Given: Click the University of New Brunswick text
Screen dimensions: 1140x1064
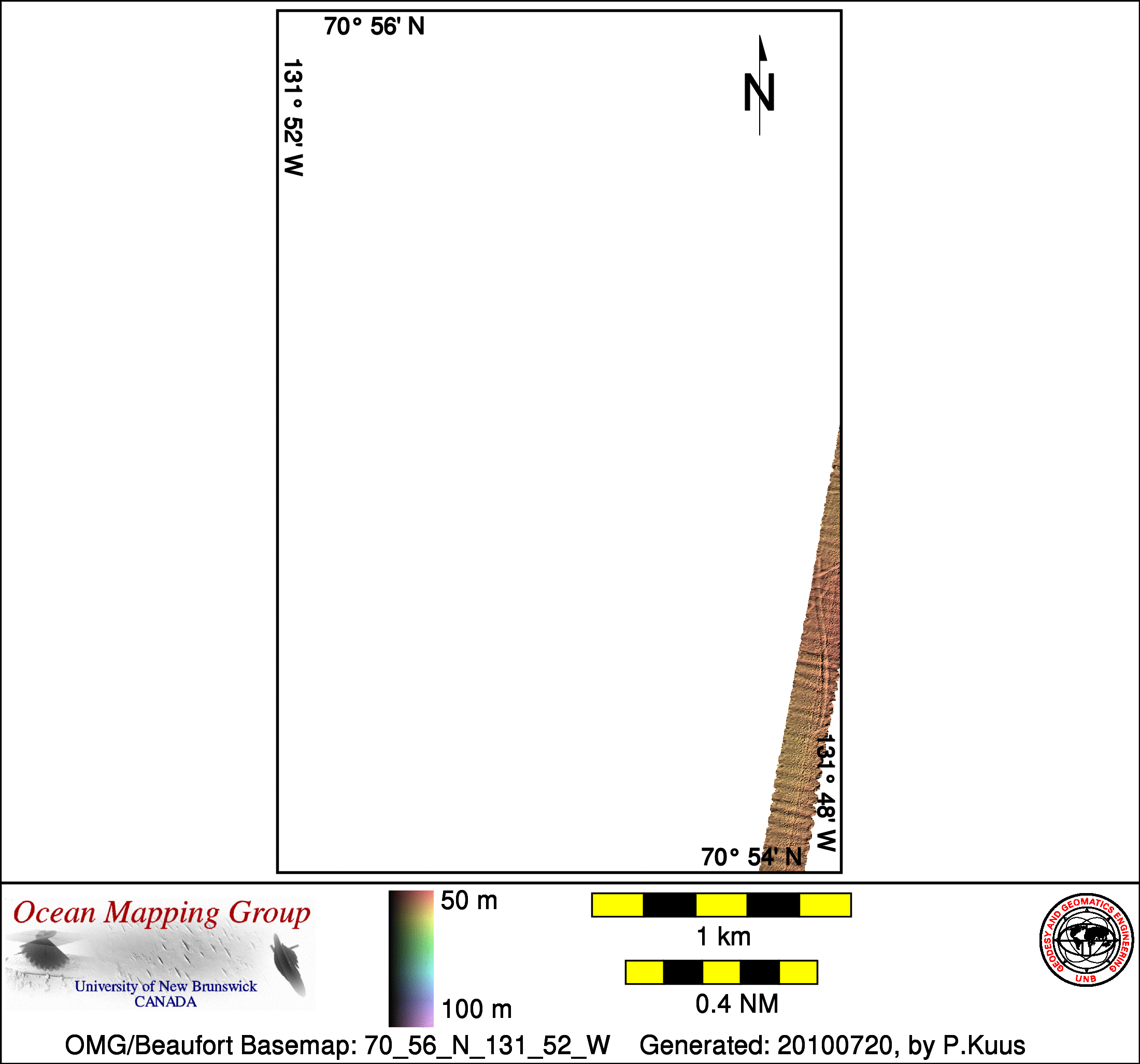Looking at the screenshot, I should click(166, 986).
